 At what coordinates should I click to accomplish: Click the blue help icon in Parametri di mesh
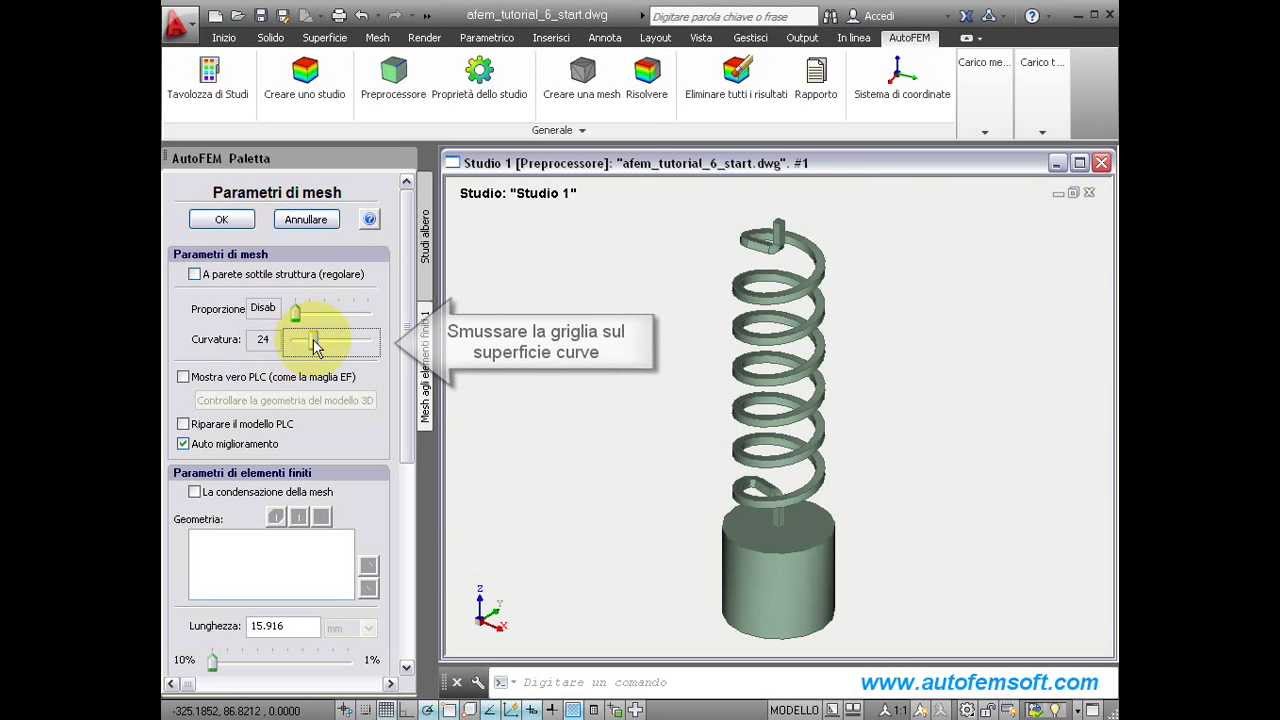coord(370,219)
